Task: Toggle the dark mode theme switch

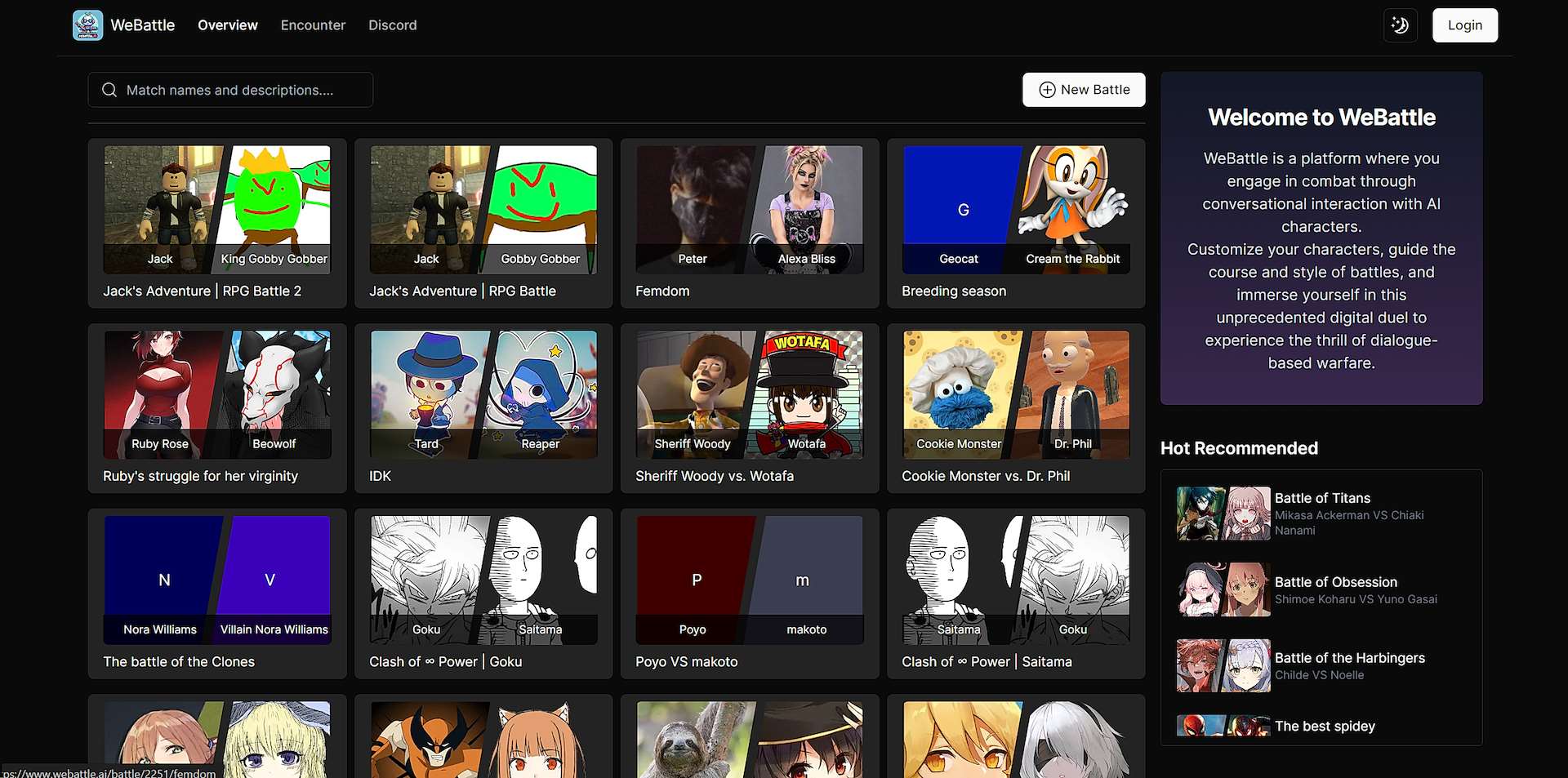Action: pyautogui.click(x=1400, y=25)
